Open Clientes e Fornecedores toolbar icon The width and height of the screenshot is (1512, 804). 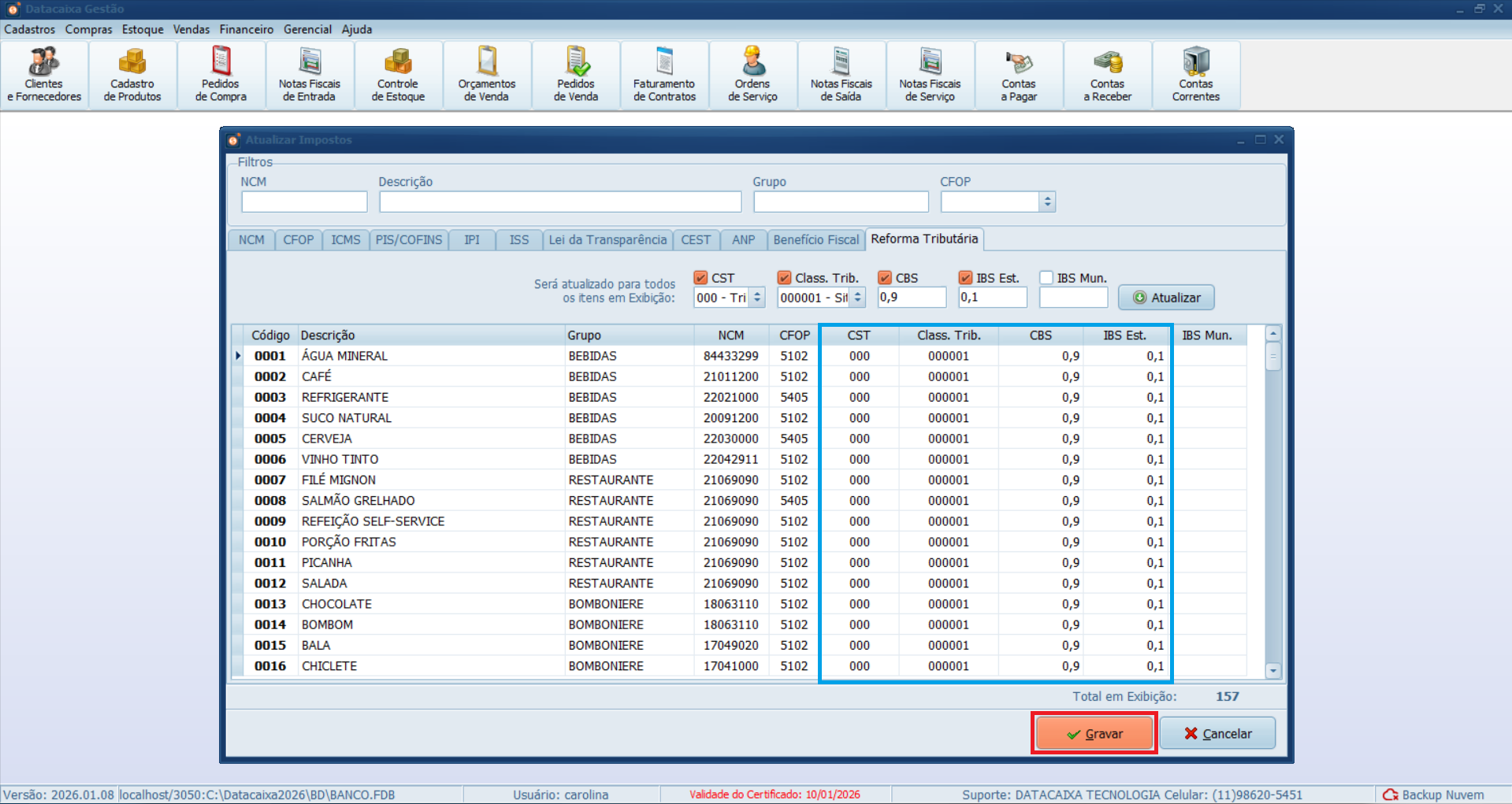[x=44, y=76]
